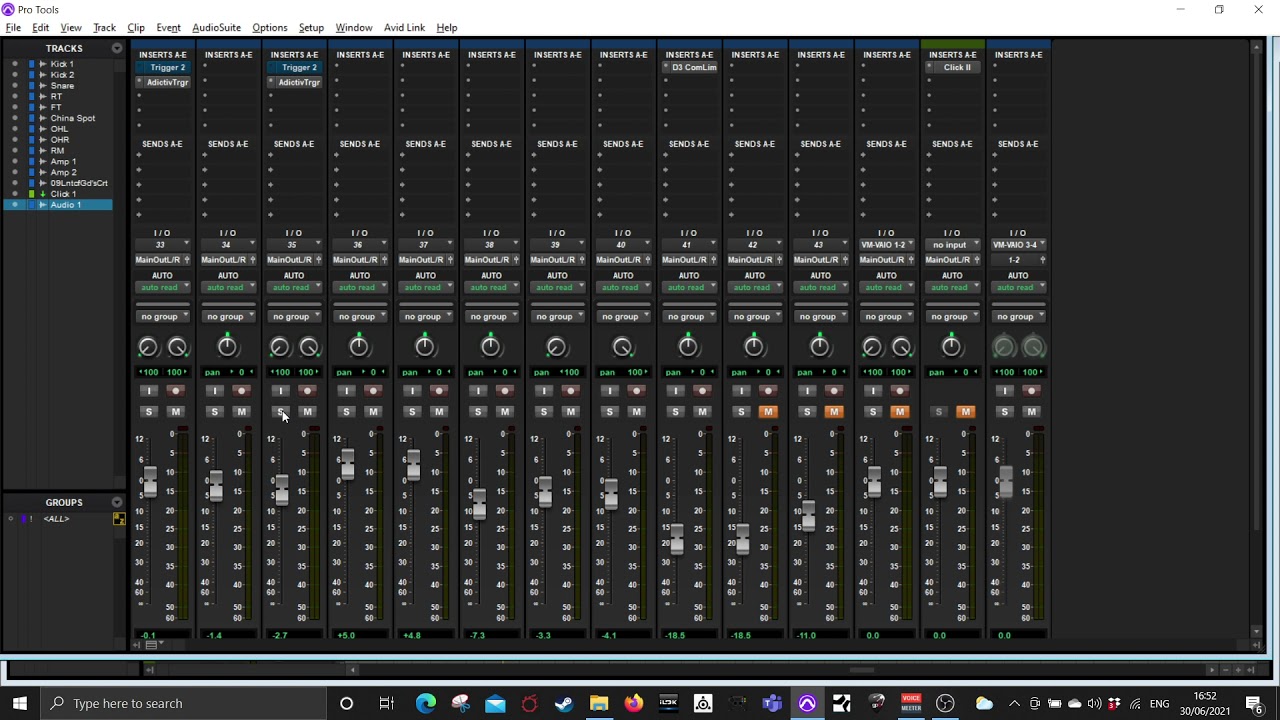Click the volume fader on input 41 channel

coord(677,538)
